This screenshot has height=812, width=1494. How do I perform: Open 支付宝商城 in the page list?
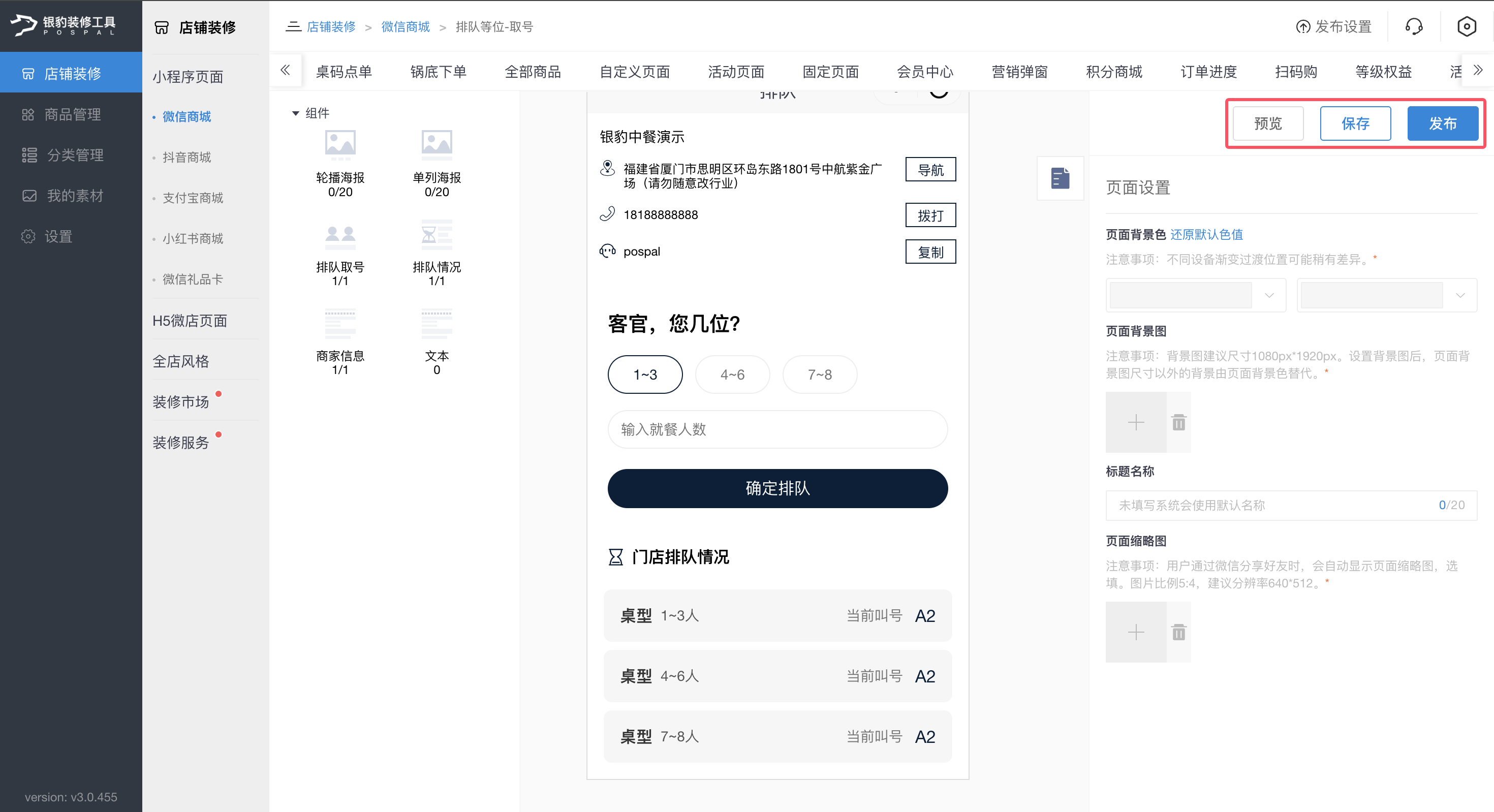[x=193, y=198]
